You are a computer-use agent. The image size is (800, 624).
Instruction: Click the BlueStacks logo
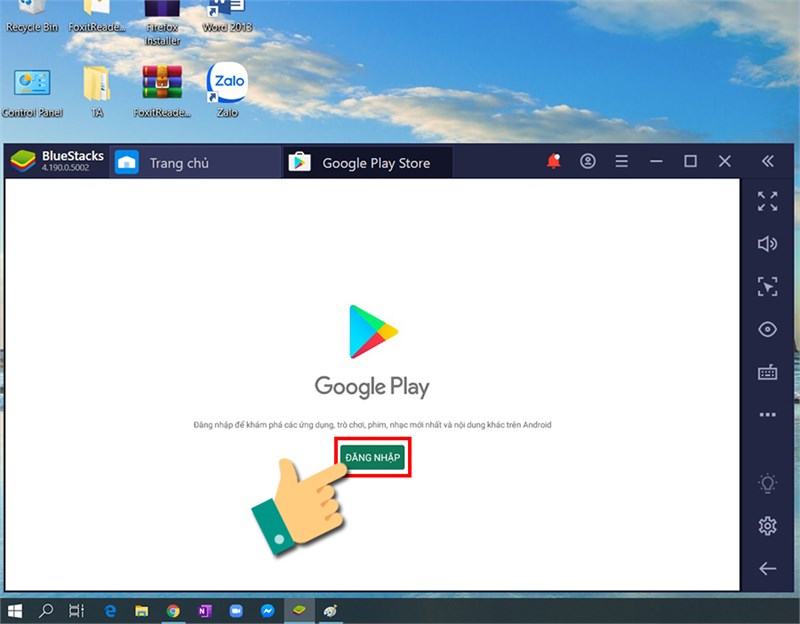point(23,161)
